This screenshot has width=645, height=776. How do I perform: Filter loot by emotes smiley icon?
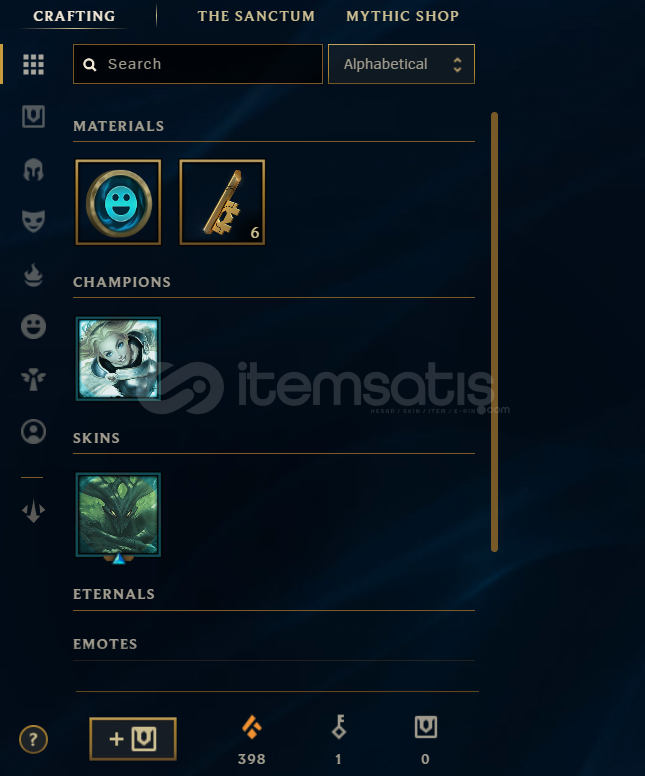[x=33, y=327]
